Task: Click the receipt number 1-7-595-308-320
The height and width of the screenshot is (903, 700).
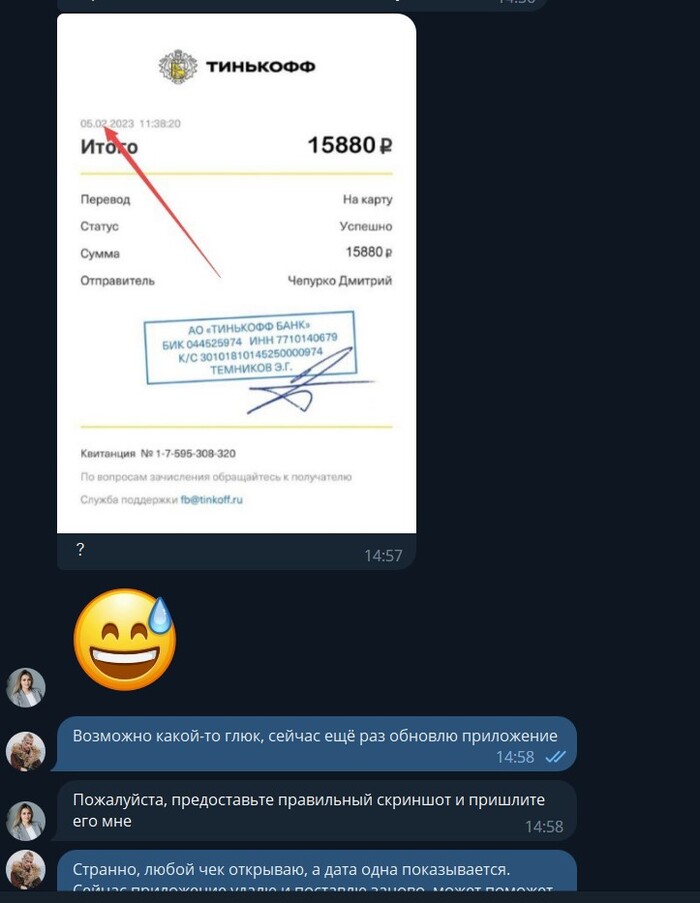Action: pyautogui.click(x=195, y=454)
